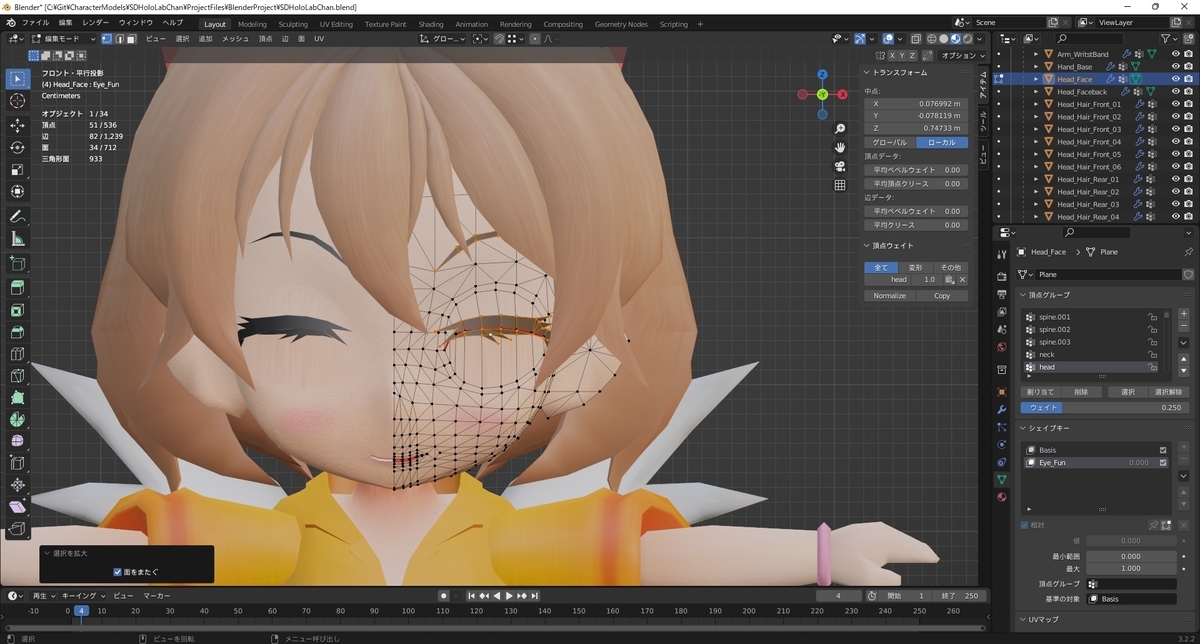Open the Edit Mode dropdown
This screenshot has height=644, width=1200.
[63, 38]
